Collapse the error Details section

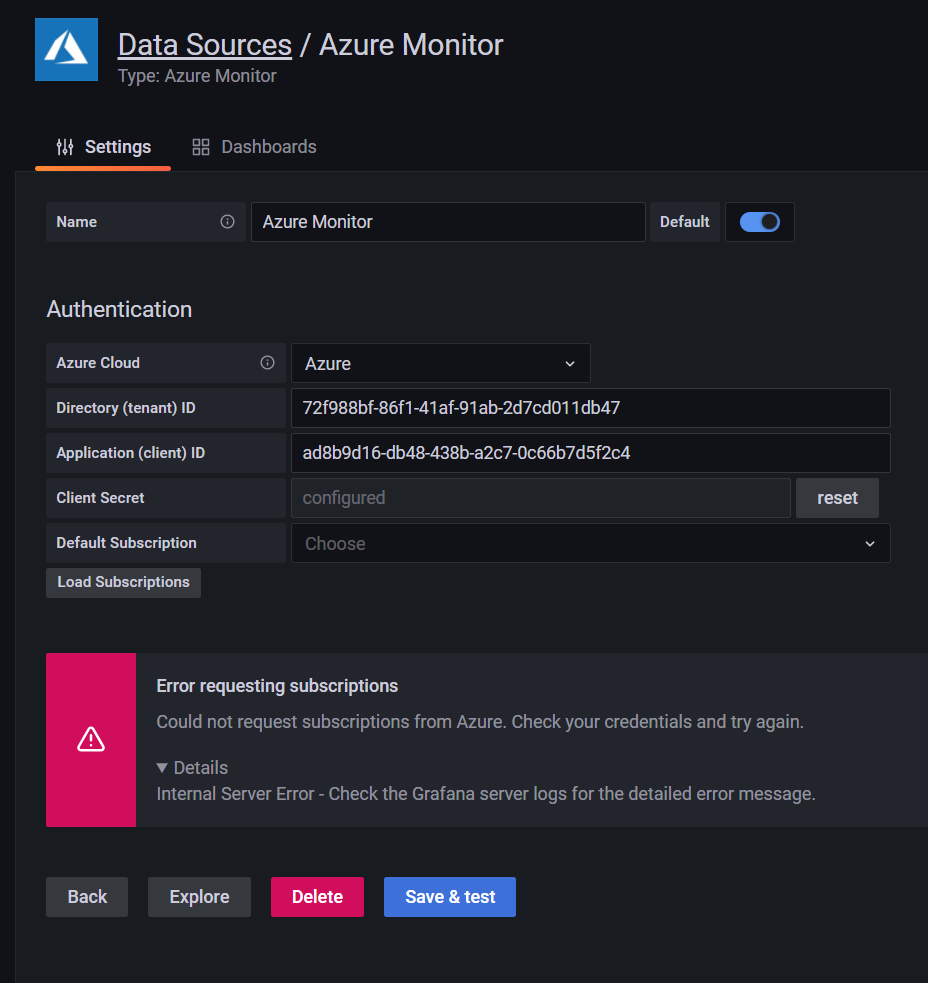[x=192, y=767]
